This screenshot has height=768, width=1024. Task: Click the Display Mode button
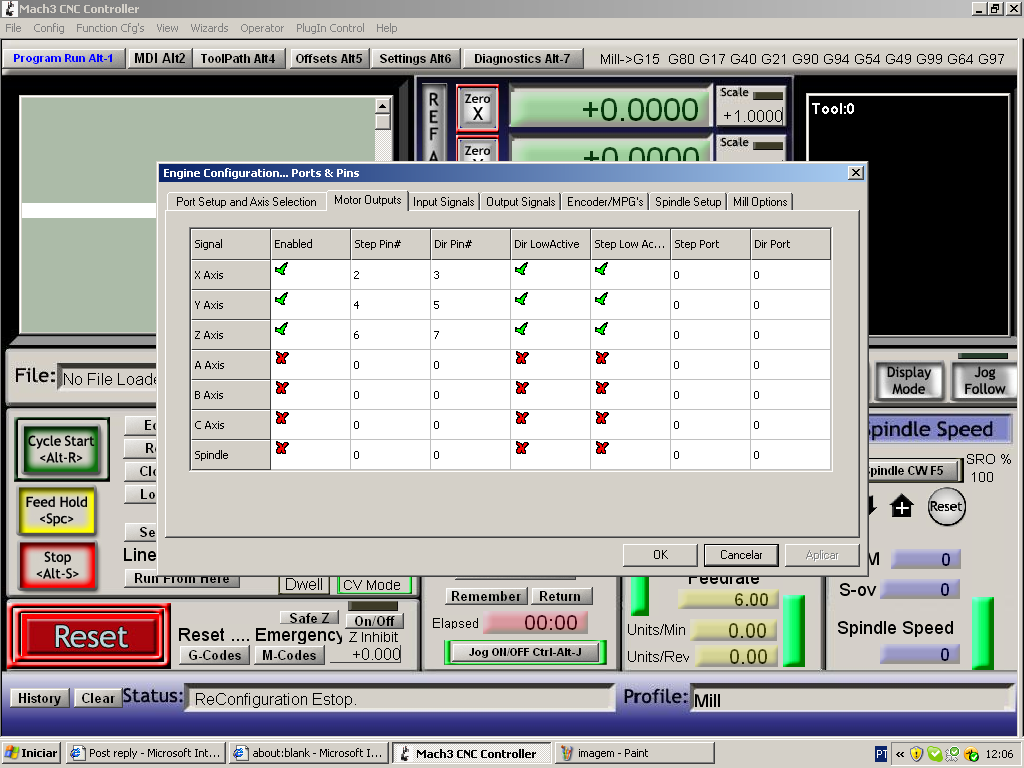tap(908, 380)
